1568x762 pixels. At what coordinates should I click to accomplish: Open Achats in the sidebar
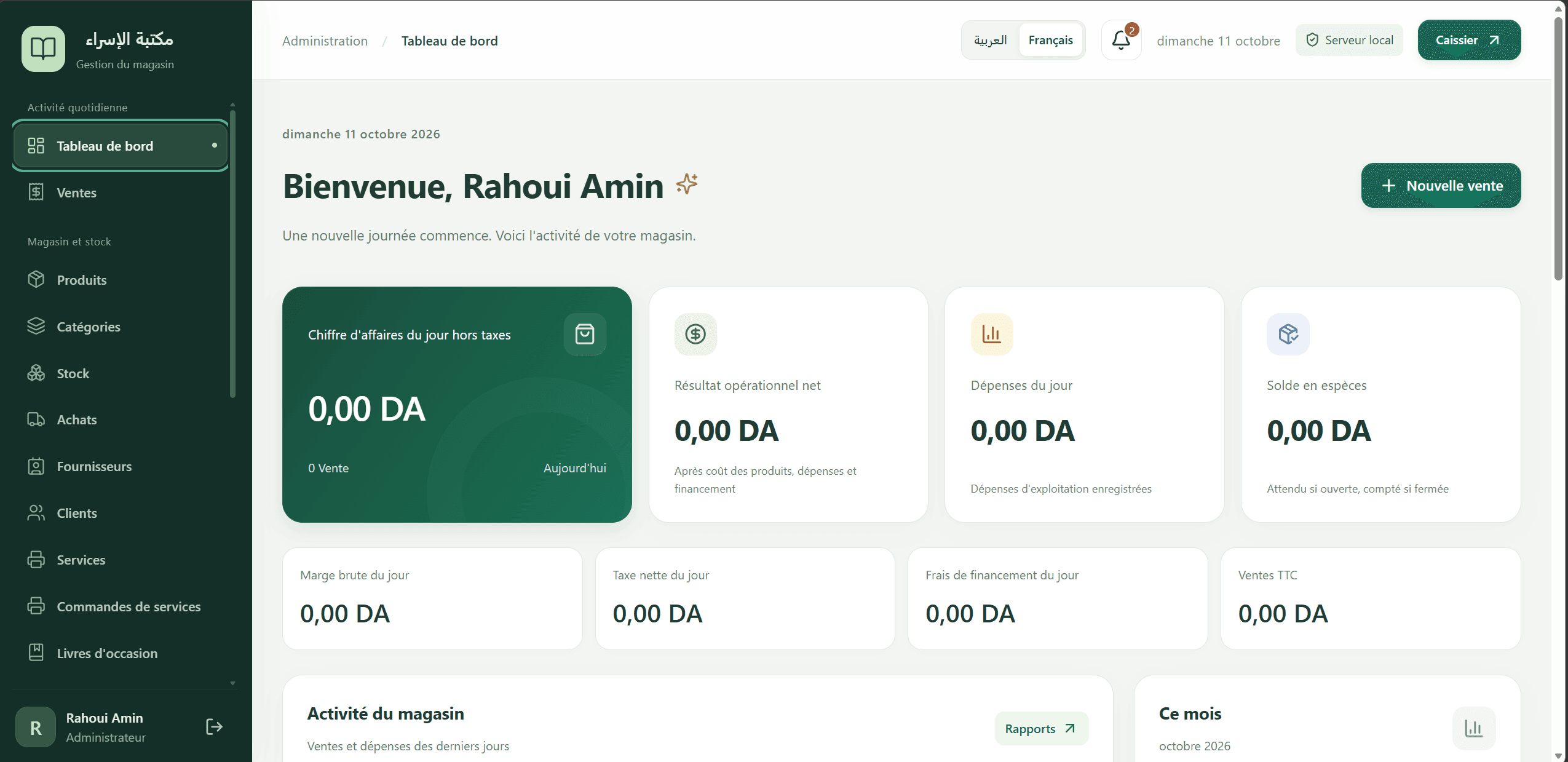tap(121, 419)
